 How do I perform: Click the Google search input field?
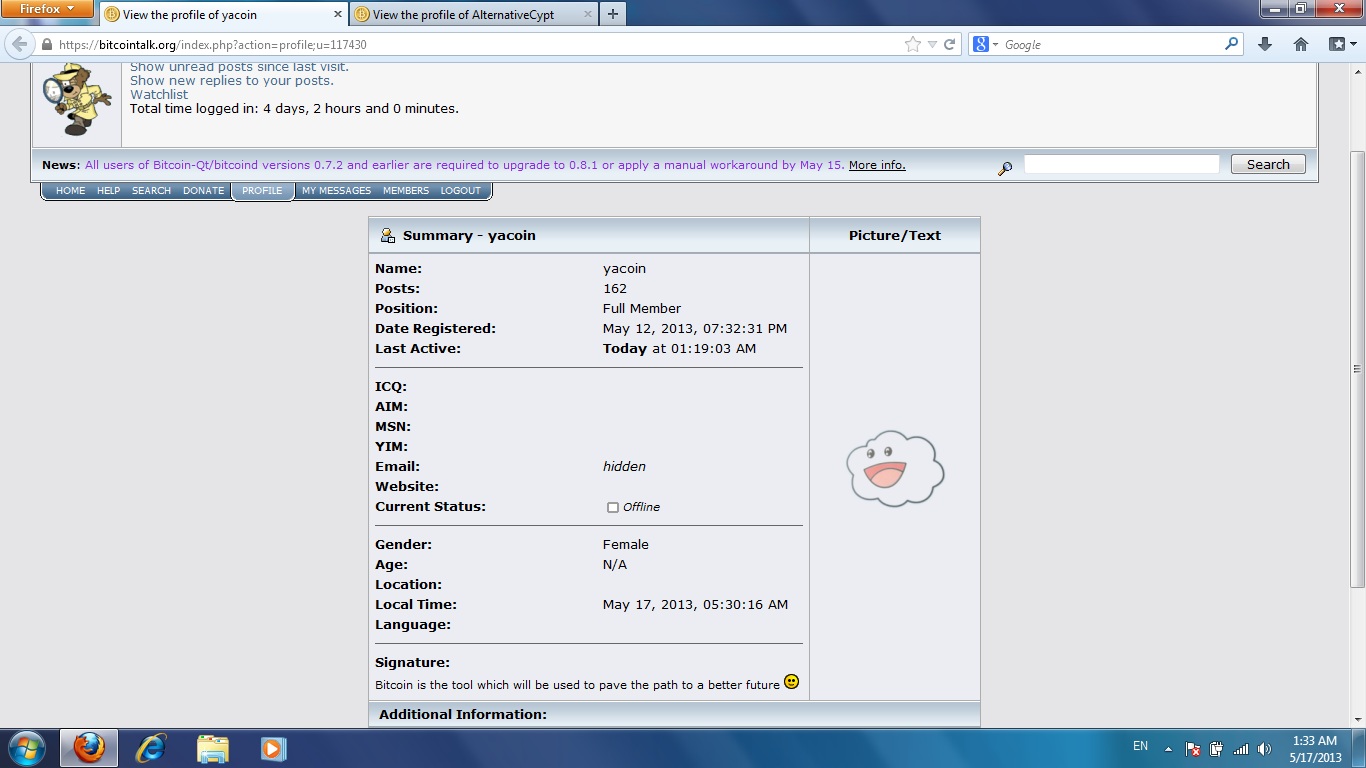[1112, 44]
